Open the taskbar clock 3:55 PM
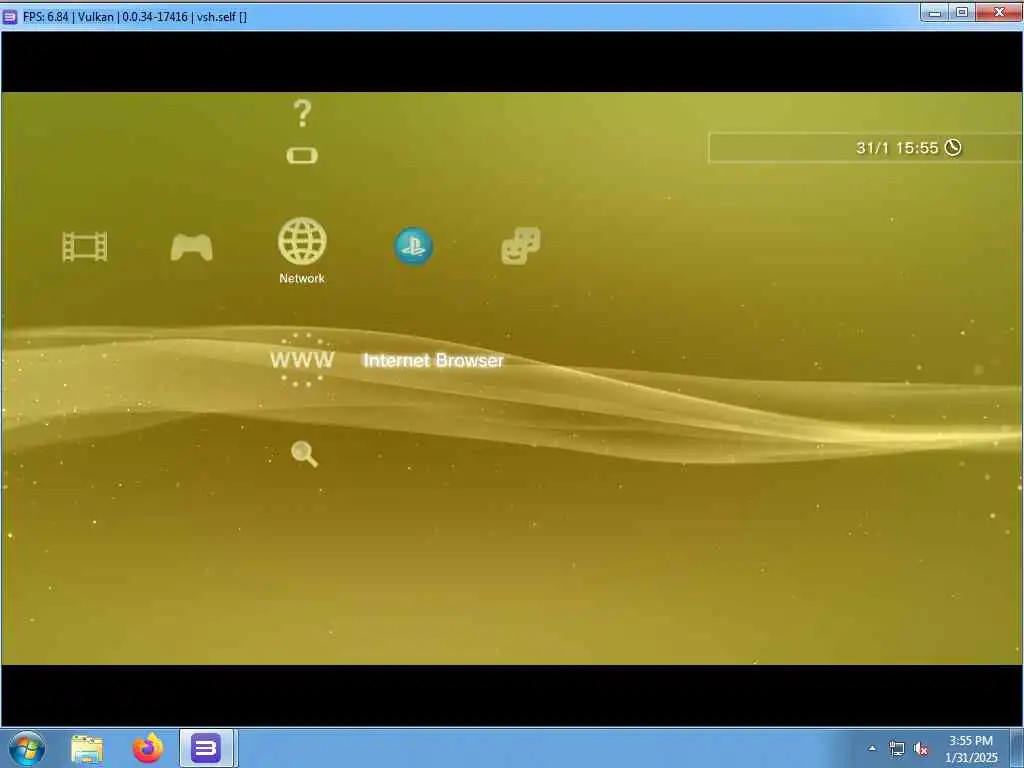This screenshot has width=1024, height=768. point(971,748)
